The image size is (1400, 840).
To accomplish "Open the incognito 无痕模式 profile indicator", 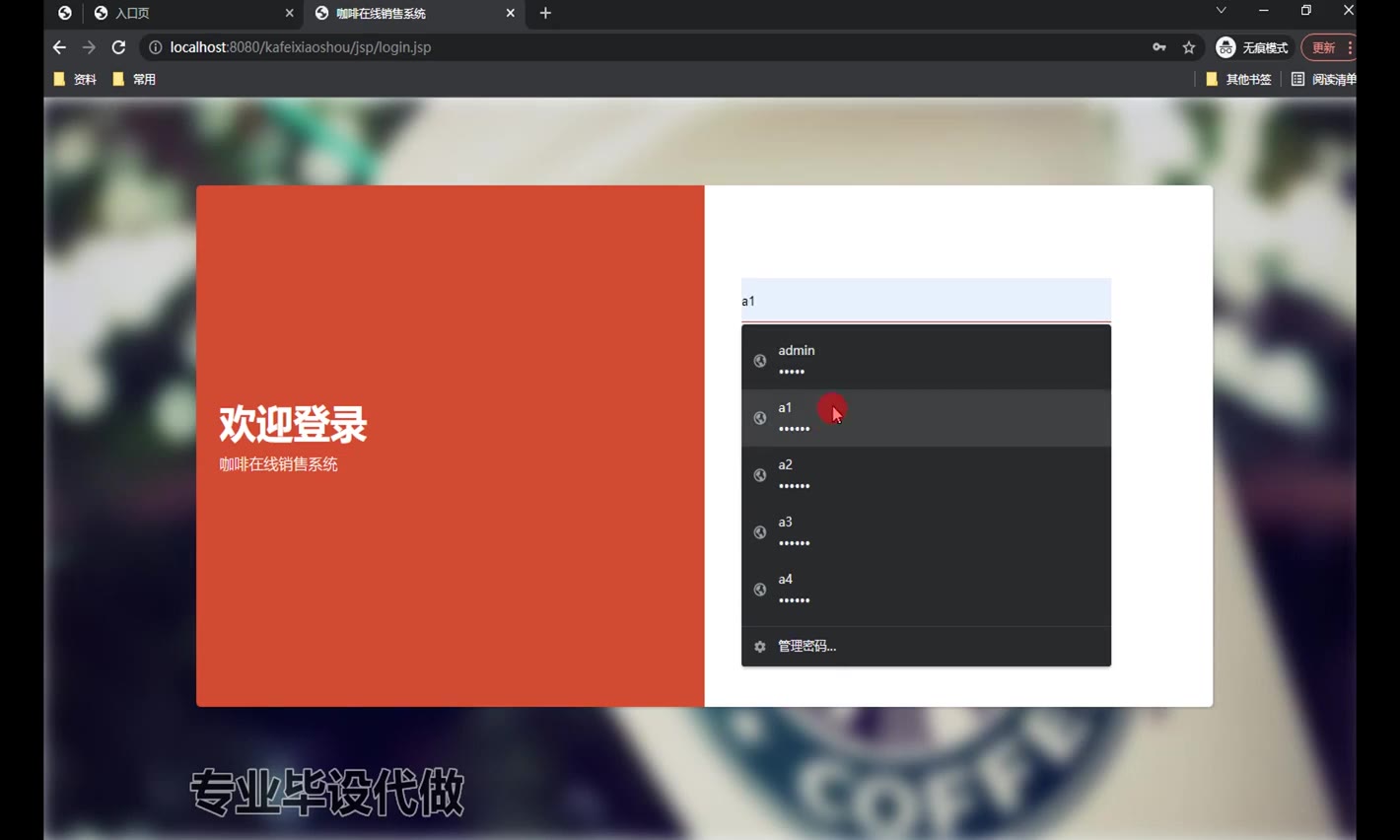I will pyautogui.click(x=1252, y=47).
